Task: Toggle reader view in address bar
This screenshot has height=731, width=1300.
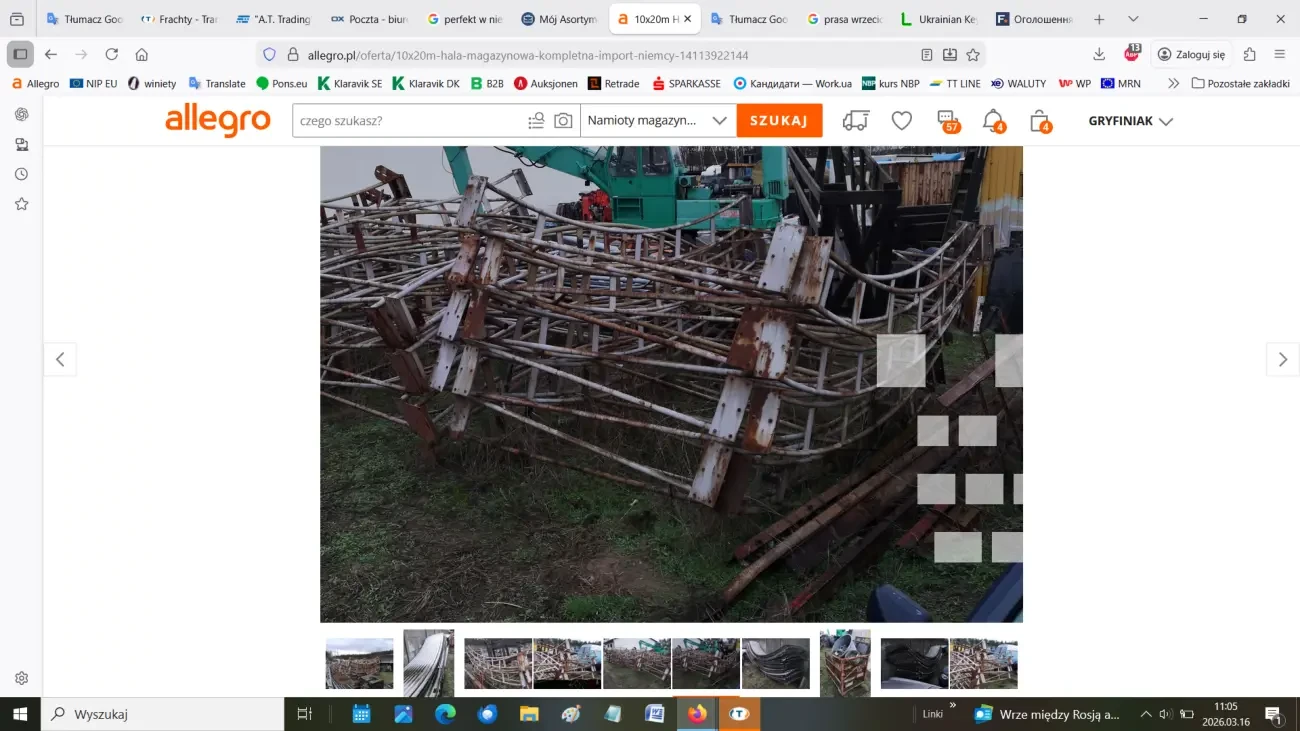Action: tap(927, 55)
